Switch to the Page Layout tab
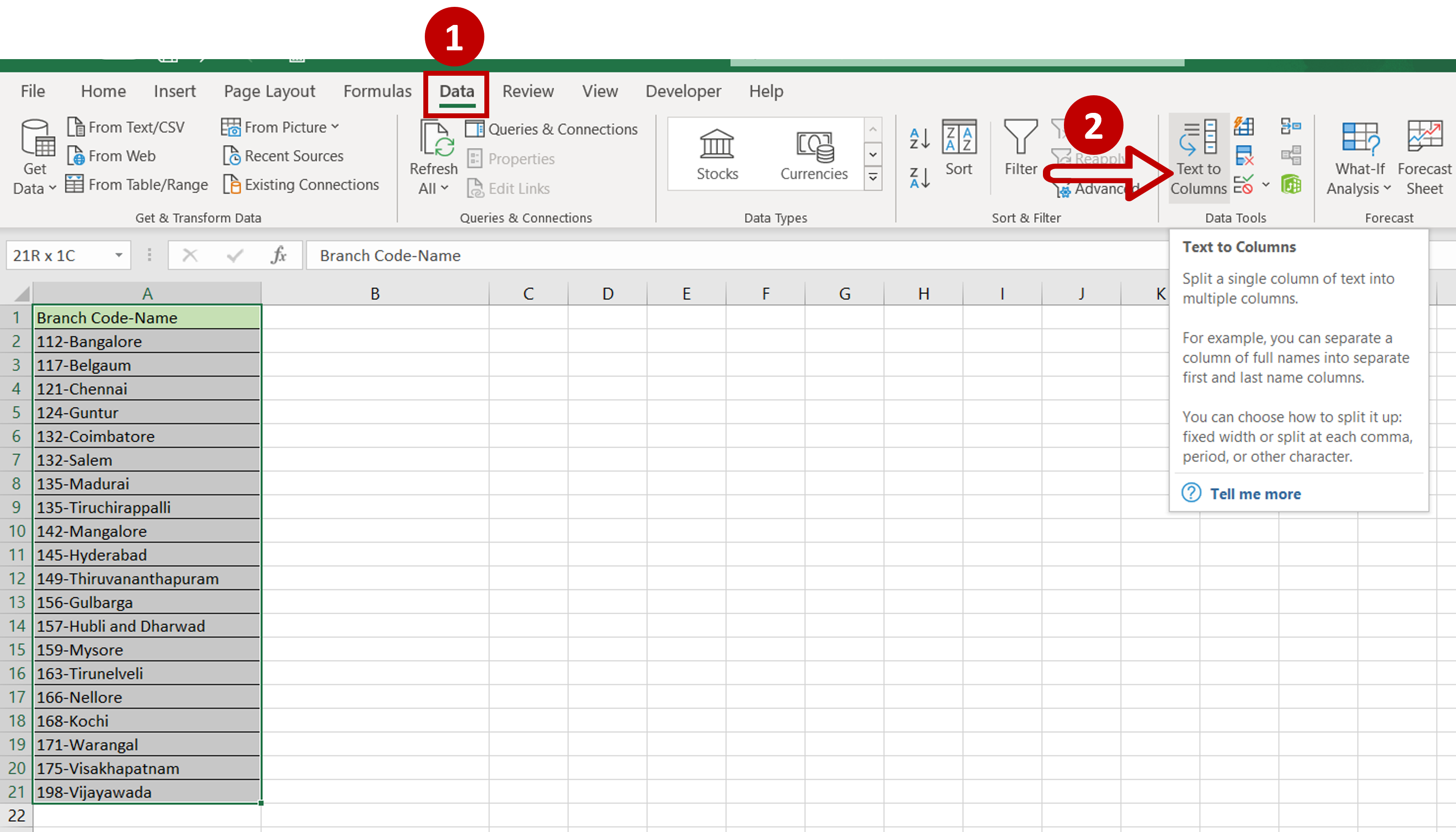The height and width of the screenshot is (832, 1456). 270,91
